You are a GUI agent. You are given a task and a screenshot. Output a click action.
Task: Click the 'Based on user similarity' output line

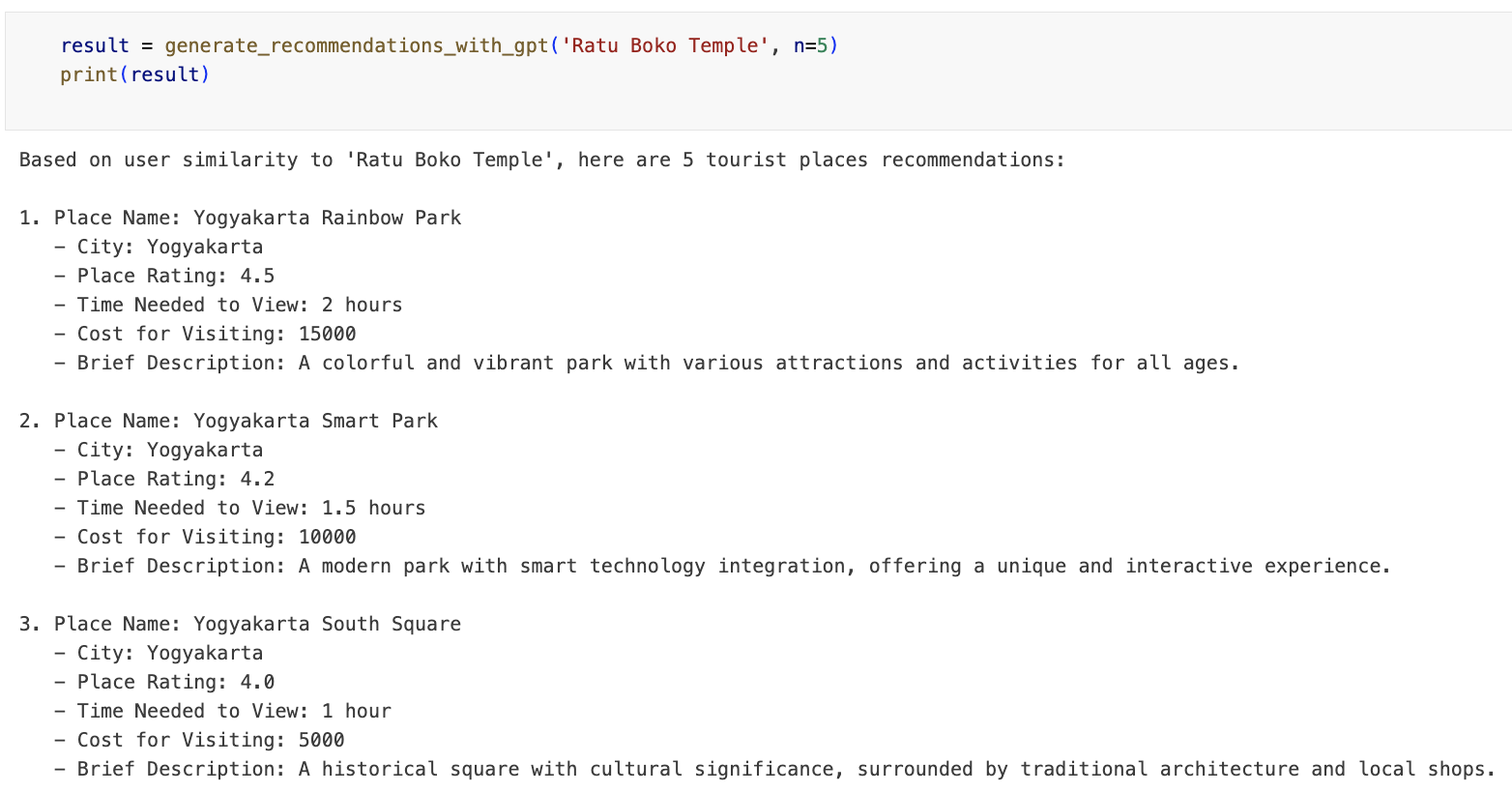(x=541, y=160)
